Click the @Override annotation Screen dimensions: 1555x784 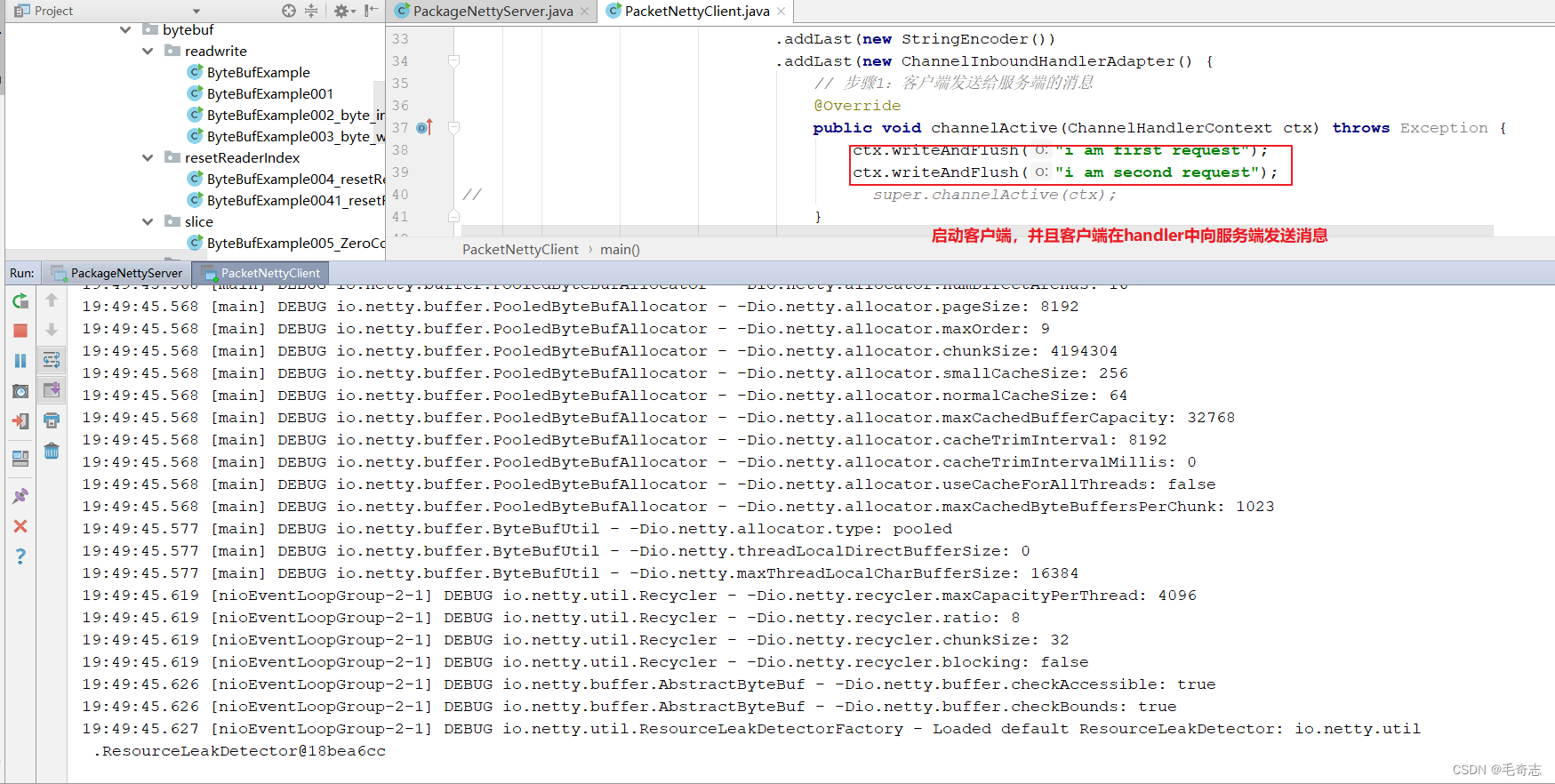857,106
